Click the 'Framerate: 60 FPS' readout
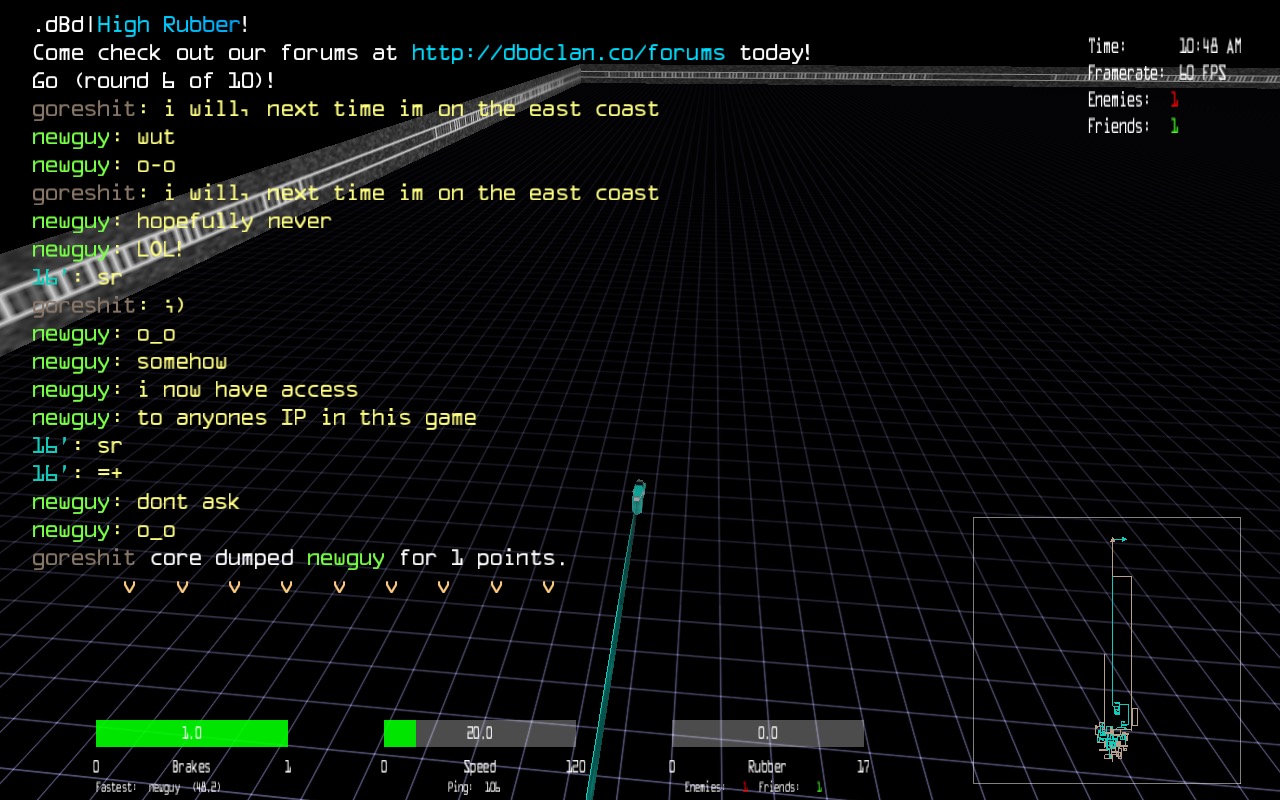Screen dimensions: 1280x800 (x=1156, y=73)
